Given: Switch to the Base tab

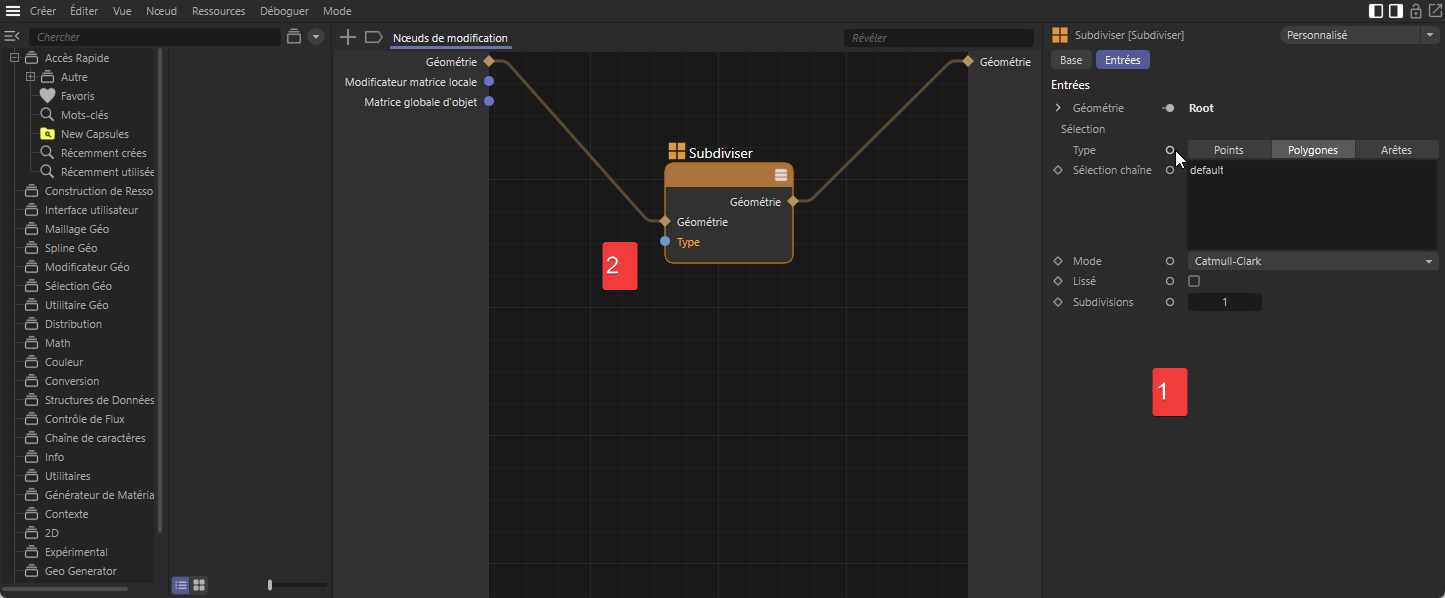Looking at the screenshot, I should click(x=1070, y=60).
